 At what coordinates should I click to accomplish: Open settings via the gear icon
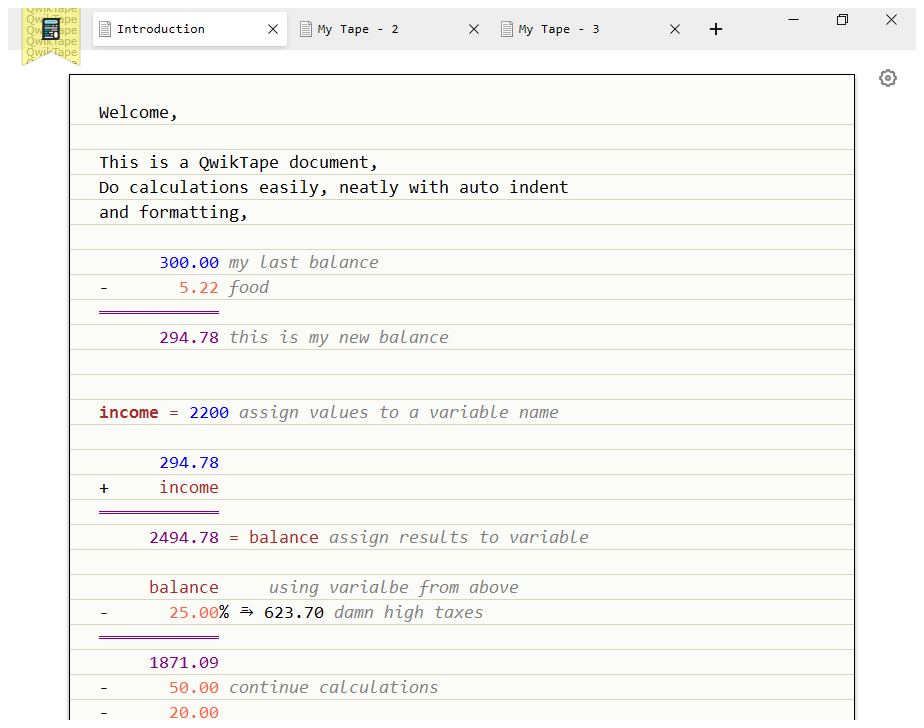[887, 78]
